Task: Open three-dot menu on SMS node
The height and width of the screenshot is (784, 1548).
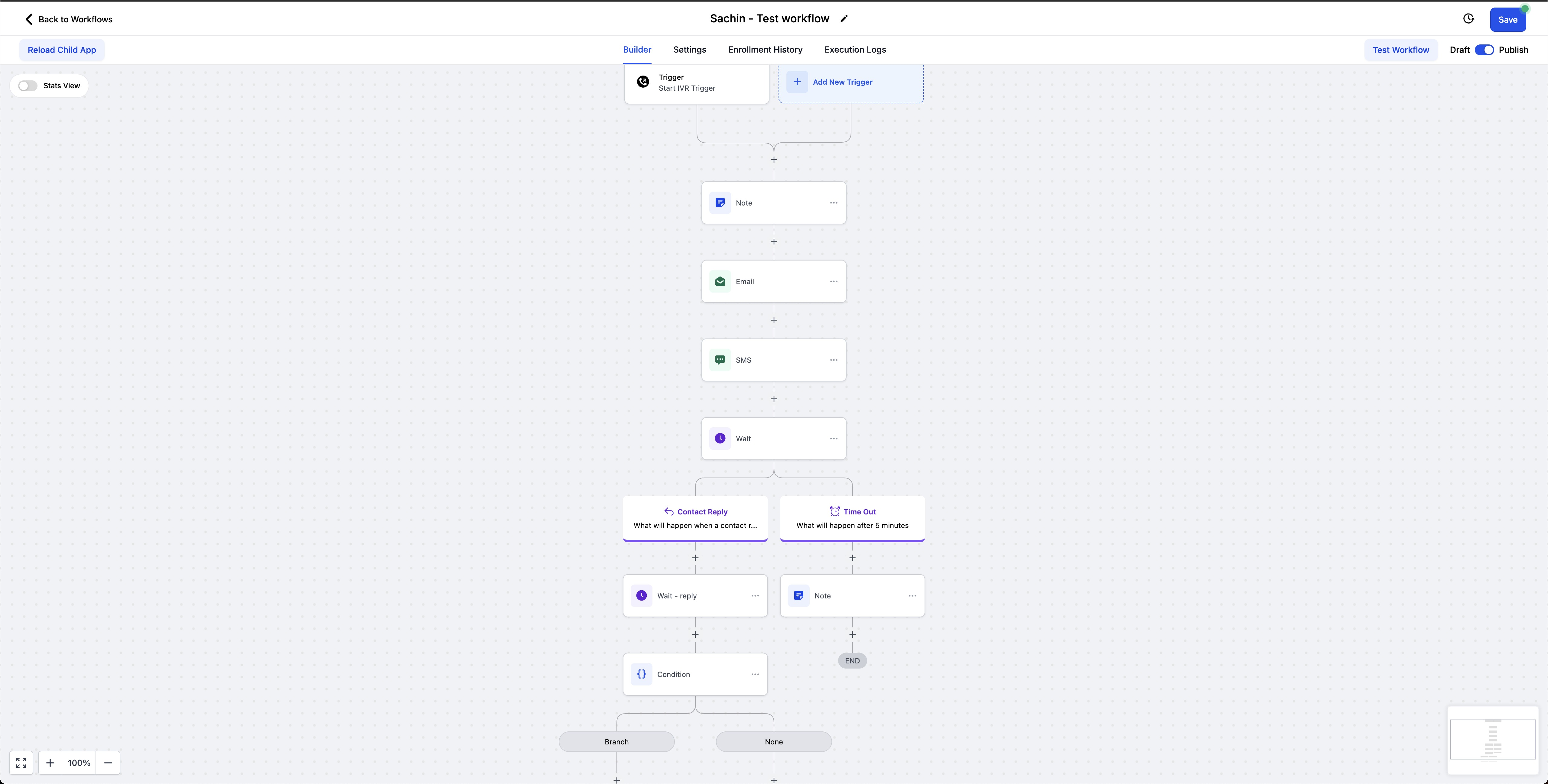Action: pos(834,360)
